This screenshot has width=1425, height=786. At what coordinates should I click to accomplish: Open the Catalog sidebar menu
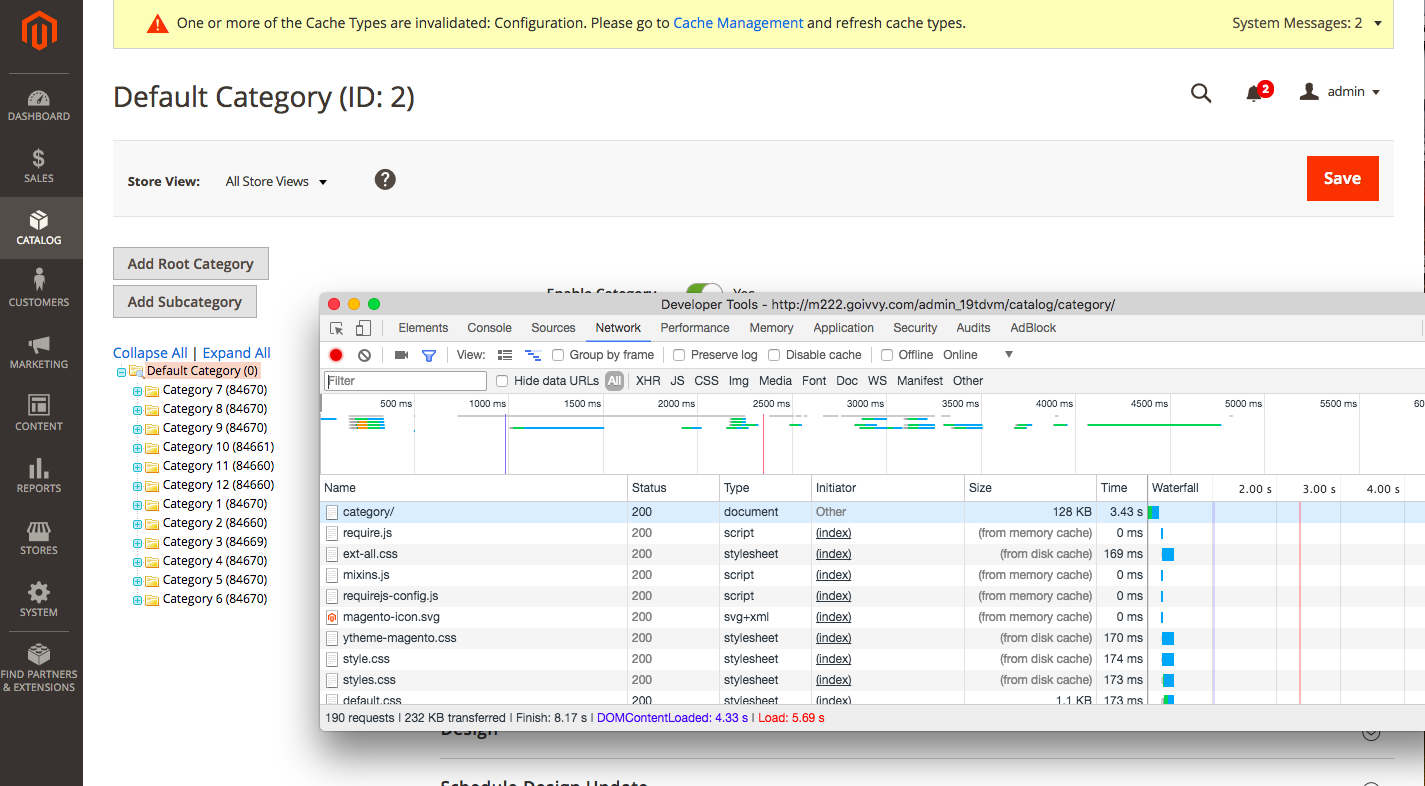coord(39,227)
